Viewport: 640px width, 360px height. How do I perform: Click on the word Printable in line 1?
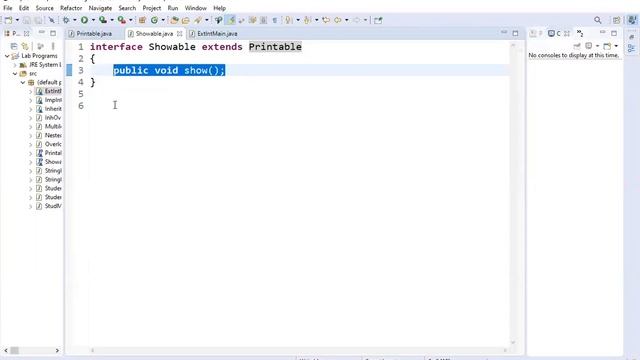pos(275,47)
